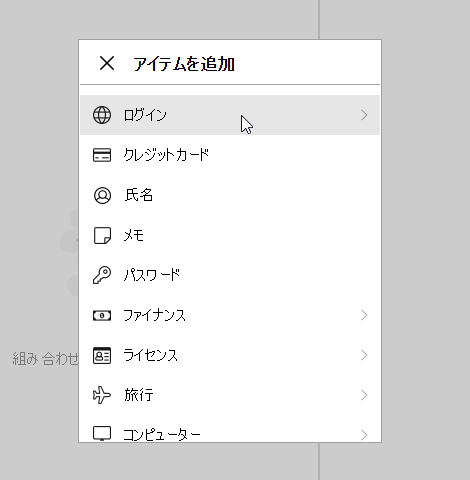The image size is (470, 480).
Task: Click the ID card icon for ライセンス
Action: pyautogui.click(x=102, y=355)
